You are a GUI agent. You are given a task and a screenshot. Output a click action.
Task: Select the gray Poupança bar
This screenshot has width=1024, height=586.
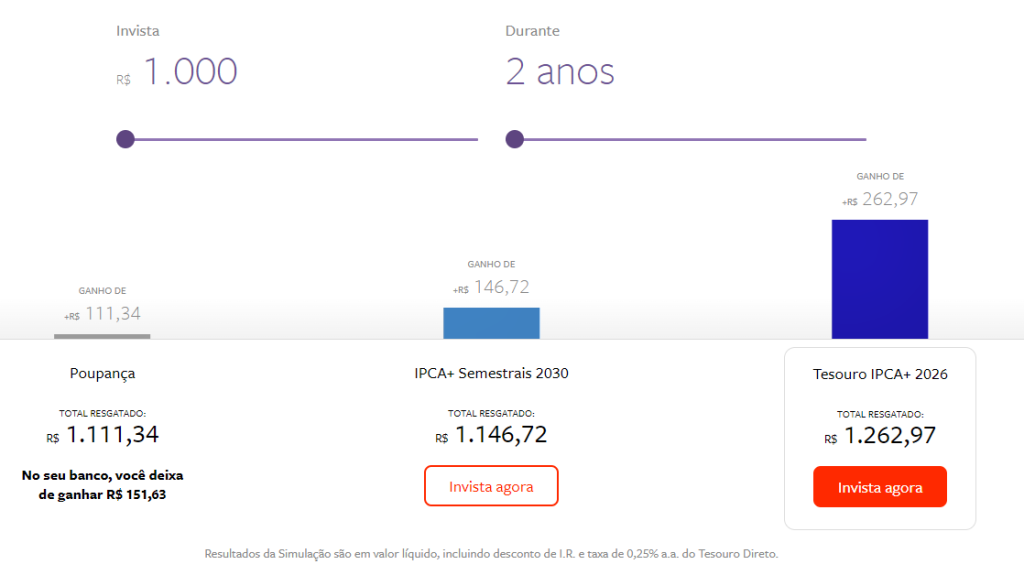pos(102,336)
